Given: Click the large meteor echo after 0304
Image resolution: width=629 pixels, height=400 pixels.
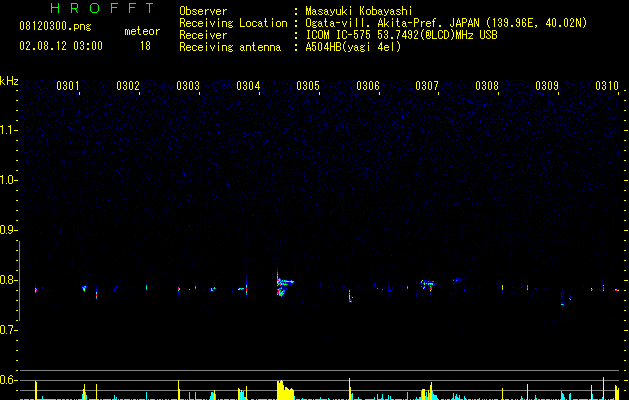Looking at the screenshot, I should 284,284.
